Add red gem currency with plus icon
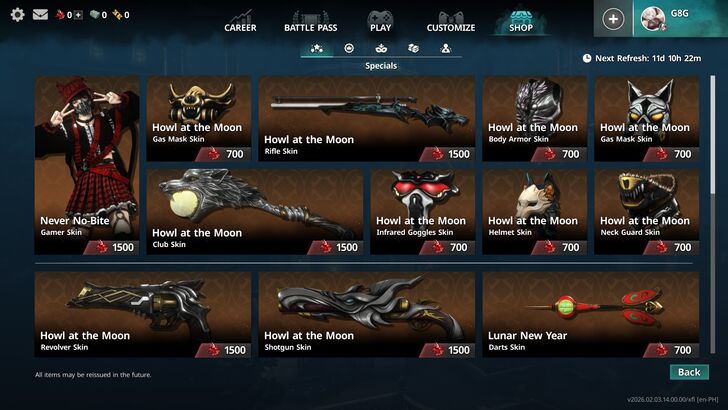The width and height of the screenshot is (728, 410). coord(79,15)
